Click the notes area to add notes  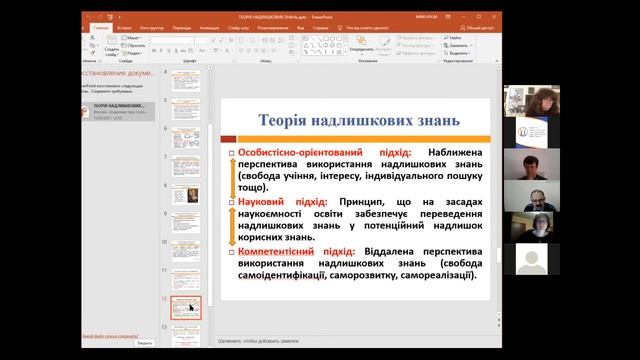pos(258,340)
